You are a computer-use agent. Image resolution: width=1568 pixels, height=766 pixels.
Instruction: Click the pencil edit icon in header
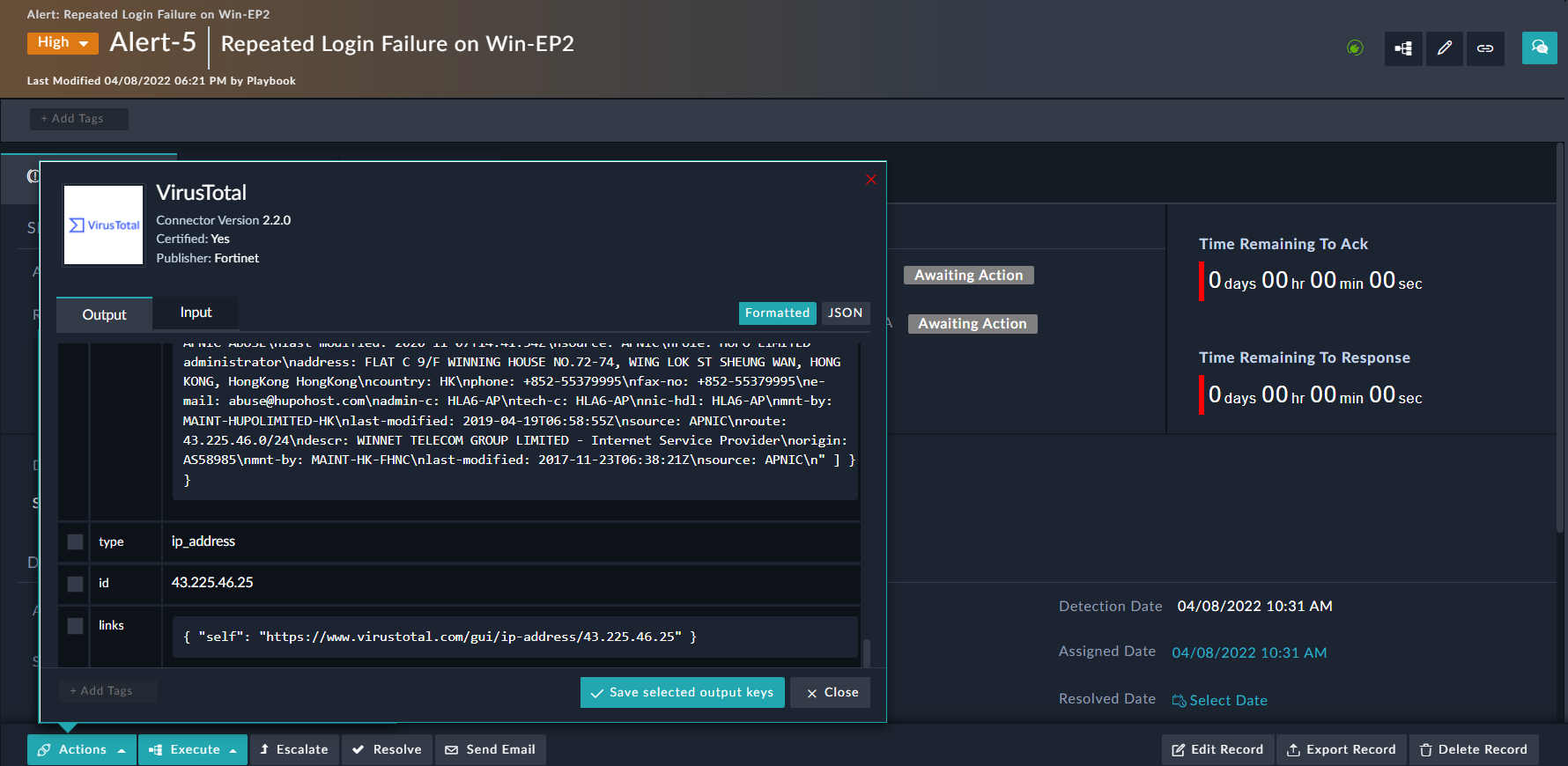tap(1445, 48)
